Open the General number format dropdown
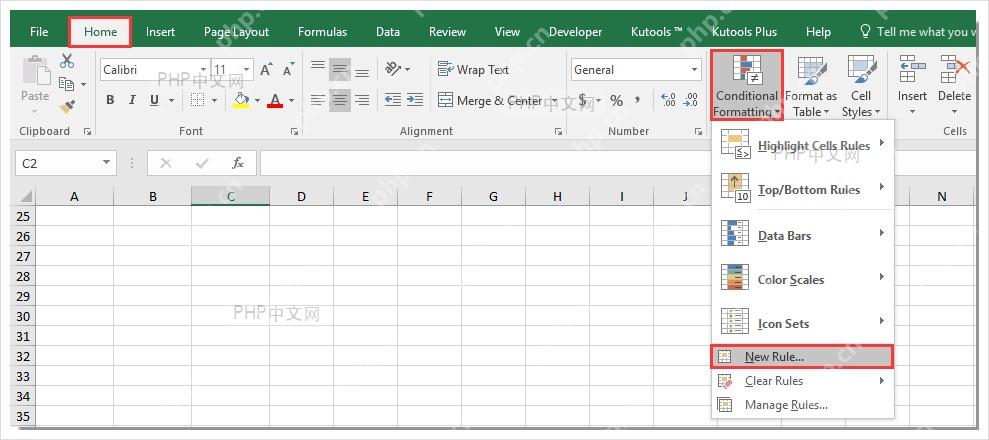The image size is (989, 440). click(x=694, y=70)
